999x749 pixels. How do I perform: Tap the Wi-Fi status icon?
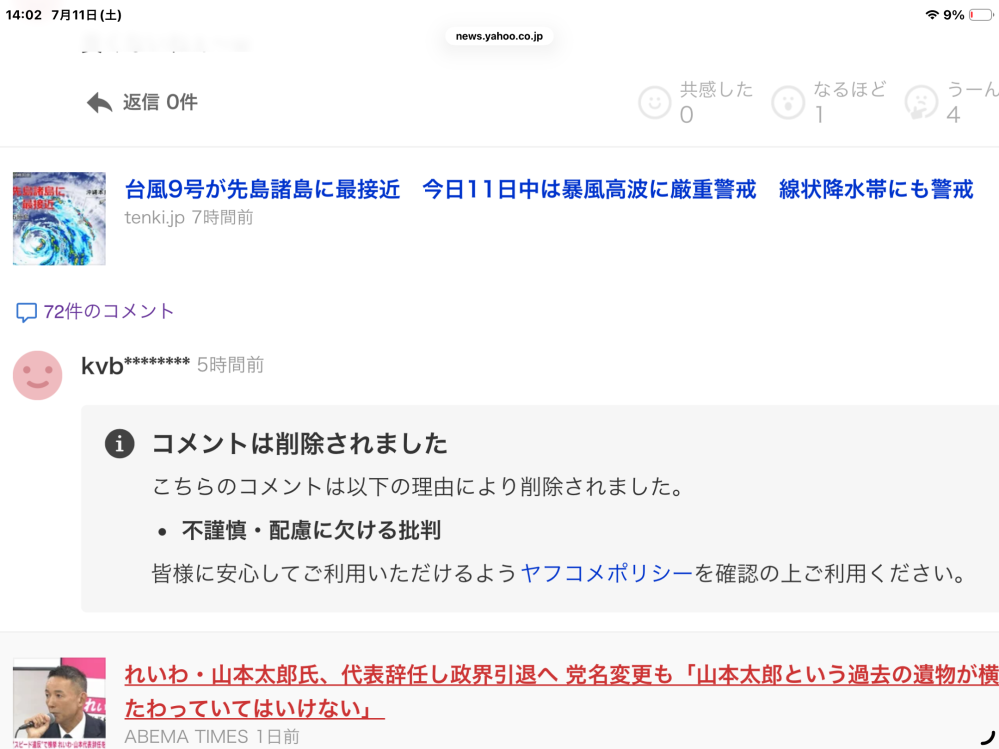coord(932,15)
